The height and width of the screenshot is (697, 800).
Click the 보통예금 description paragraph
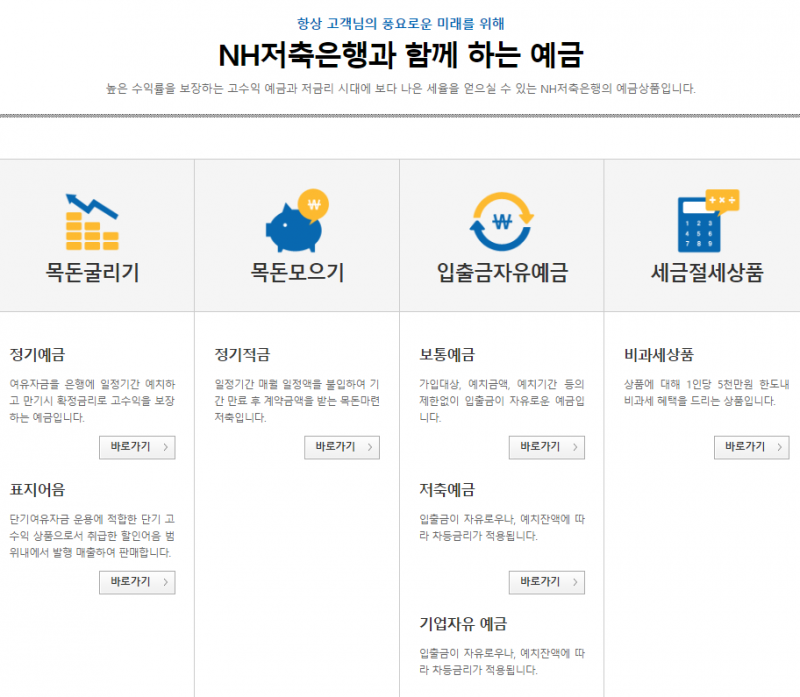[502, 401]
